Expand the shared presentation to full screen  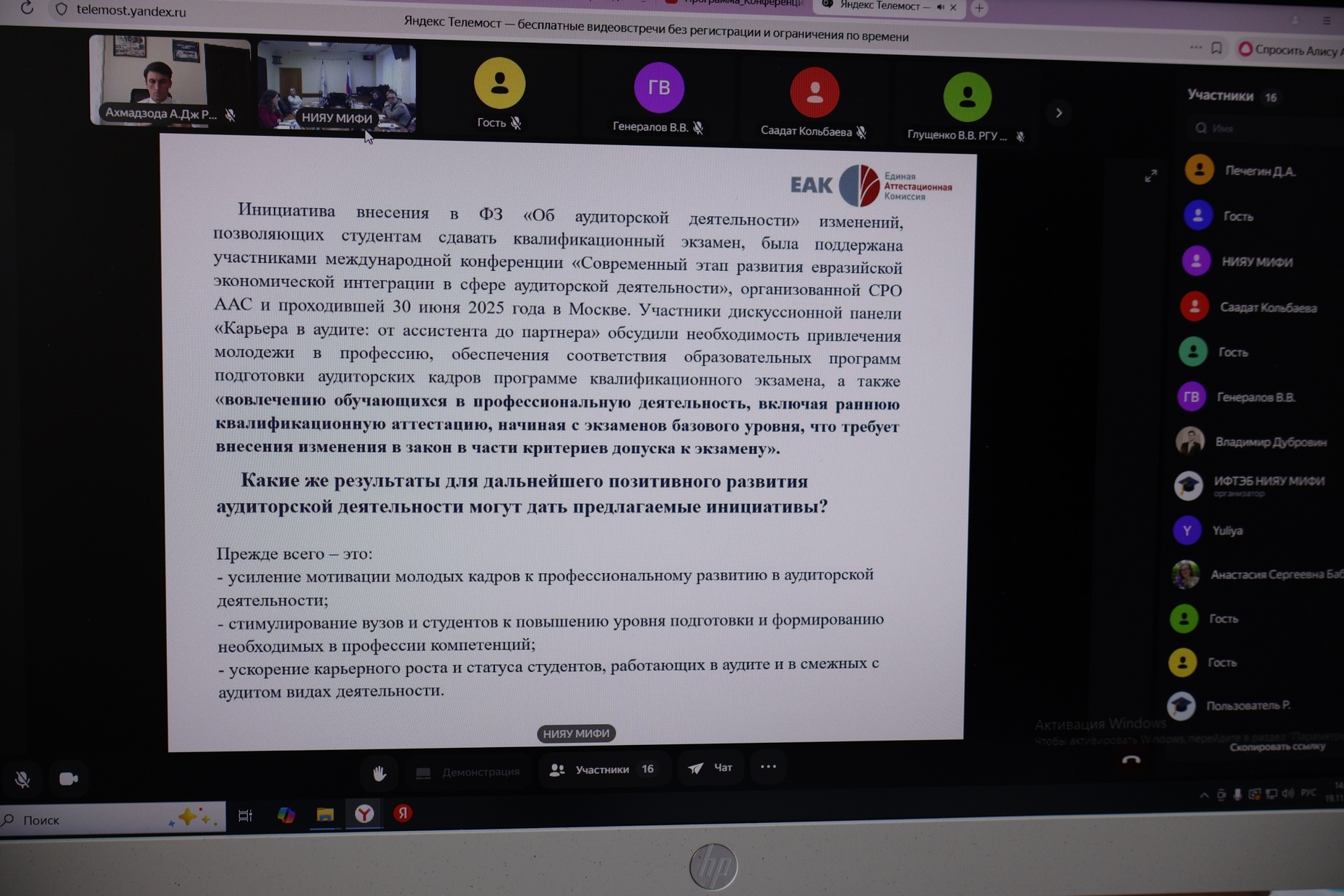click(x=1150, y=176)
